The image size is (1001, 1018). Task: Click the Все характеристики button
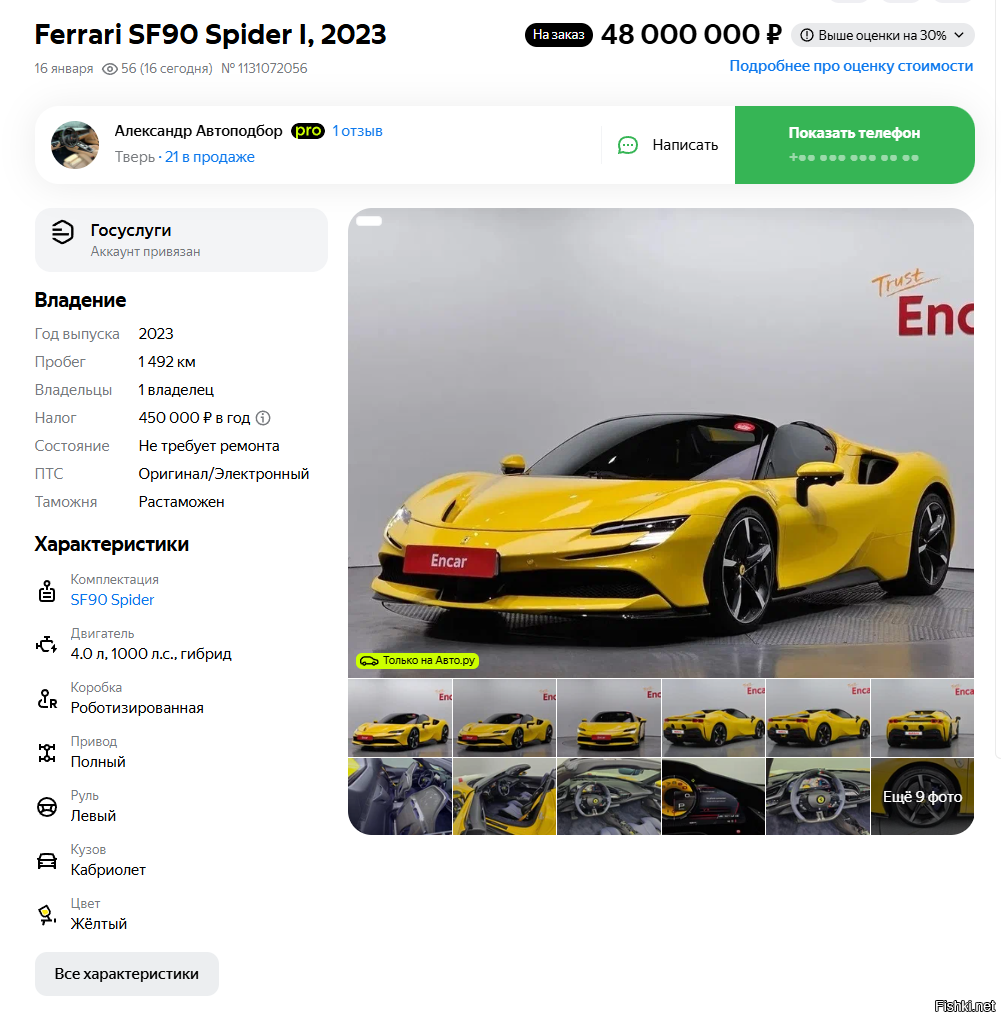[127, 974]
